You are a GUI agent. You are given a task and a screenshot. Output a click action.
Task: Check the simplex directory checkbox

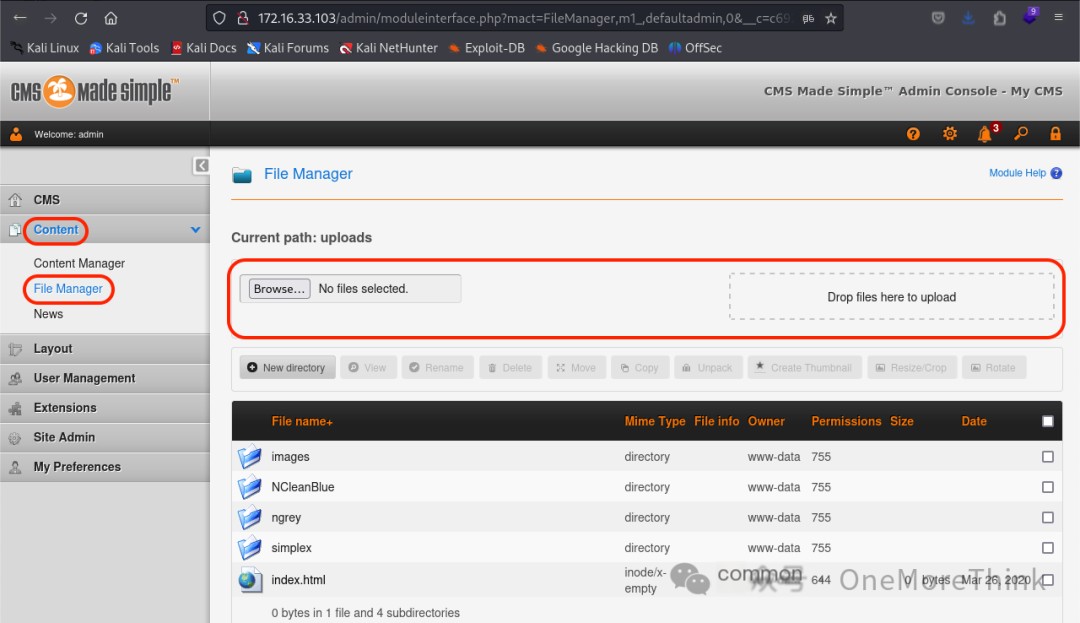coord(1048,547)
